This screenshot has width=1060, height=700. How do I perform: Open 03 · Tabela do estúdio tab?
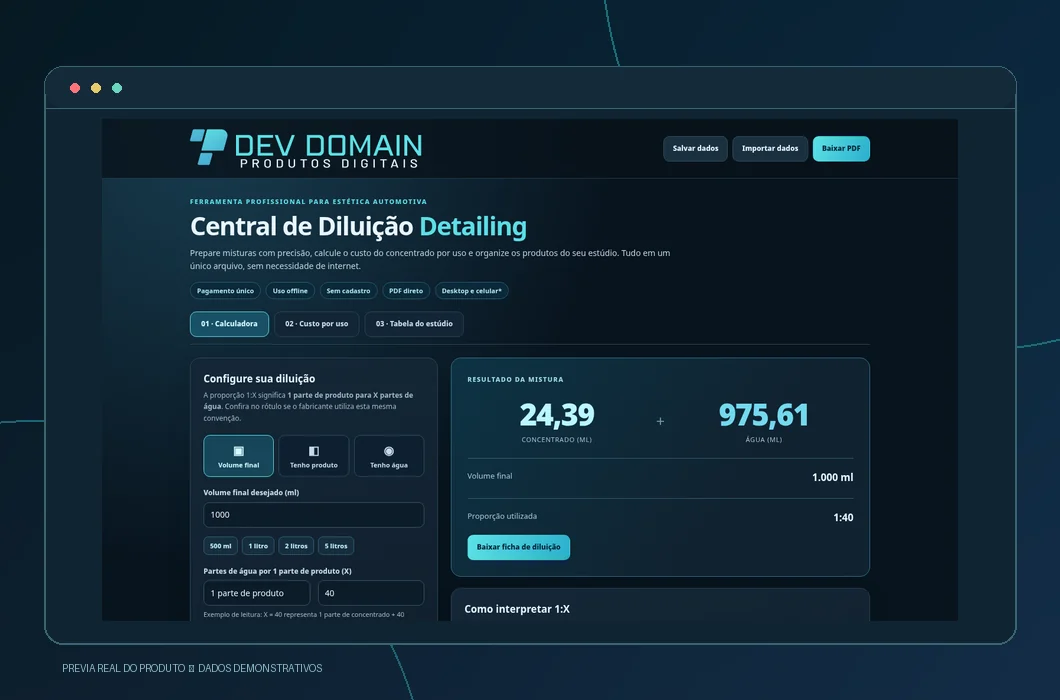(414, 324)
